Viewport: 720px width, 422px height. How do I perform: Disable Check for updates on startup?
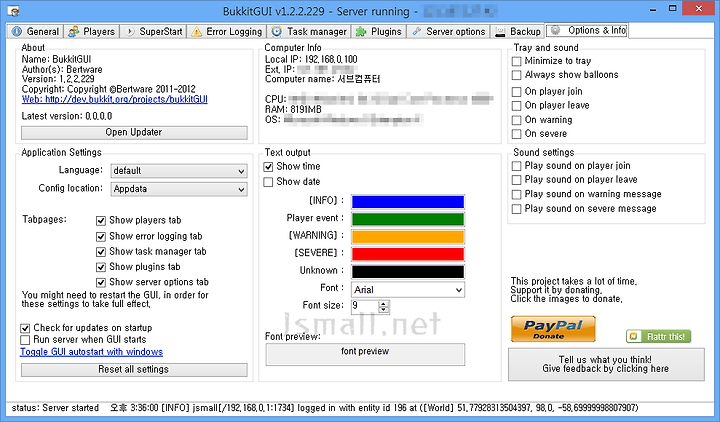(25, 328)
